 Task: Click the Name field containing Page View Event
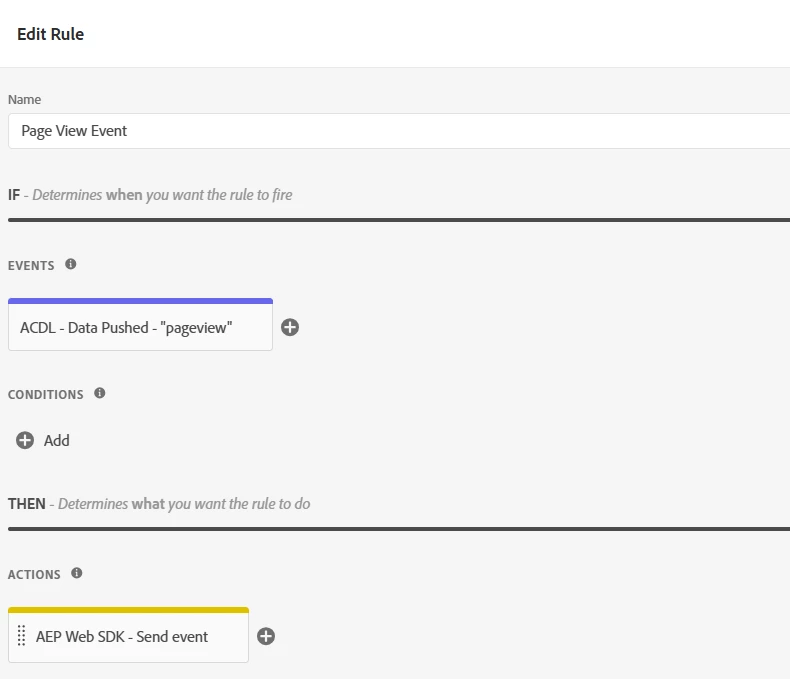[x=398, y=131]
